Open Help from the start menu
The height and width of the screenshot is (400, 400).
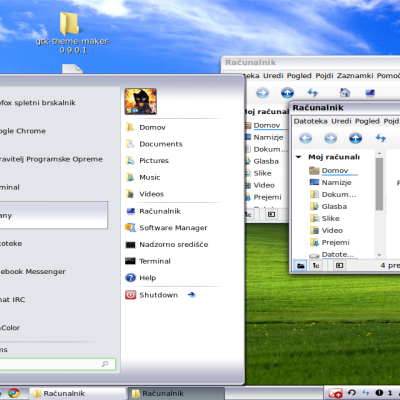click(141, 278)
